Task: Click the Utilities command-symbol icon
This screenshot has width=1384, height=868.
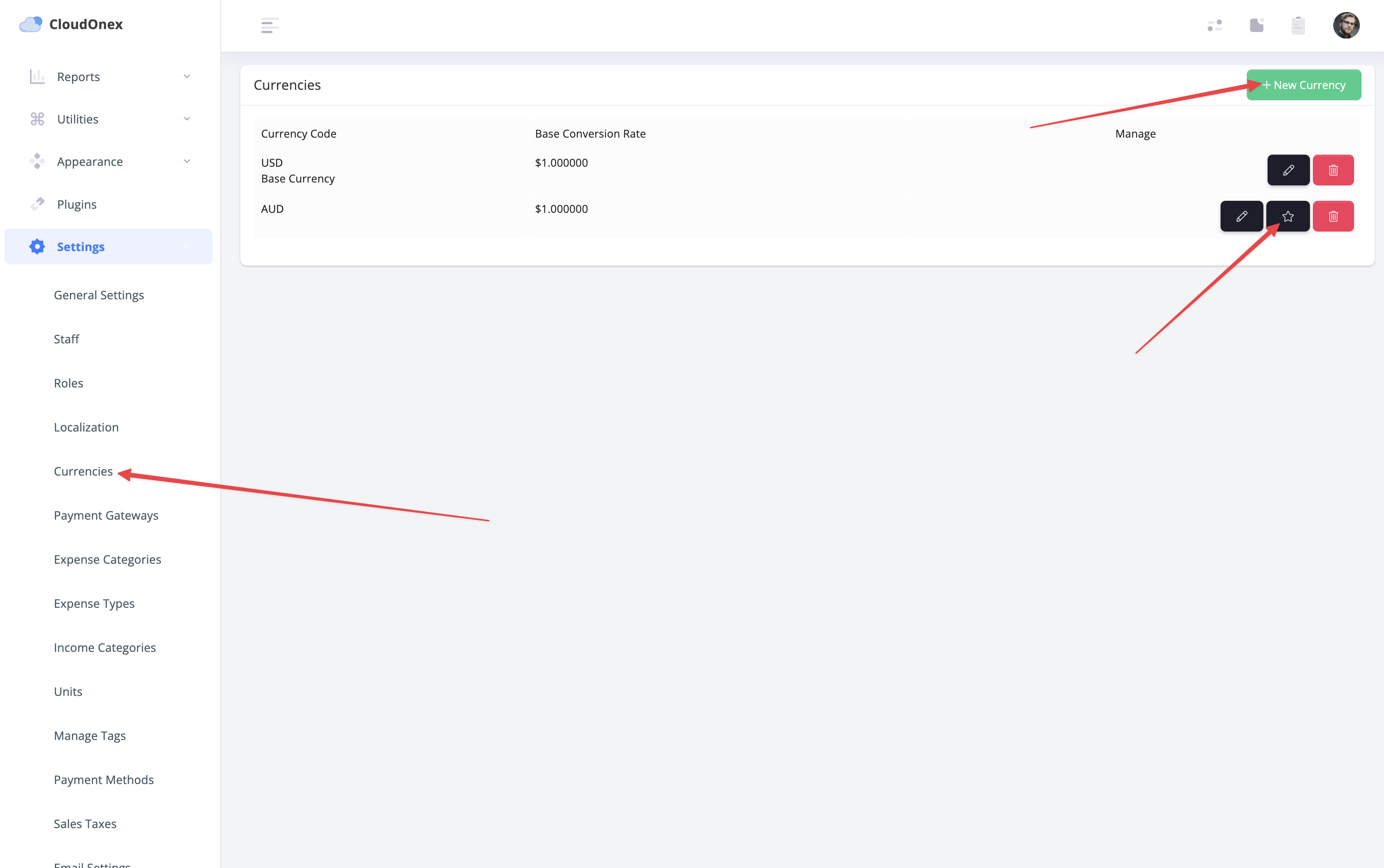Action: [x=37, y=119]
